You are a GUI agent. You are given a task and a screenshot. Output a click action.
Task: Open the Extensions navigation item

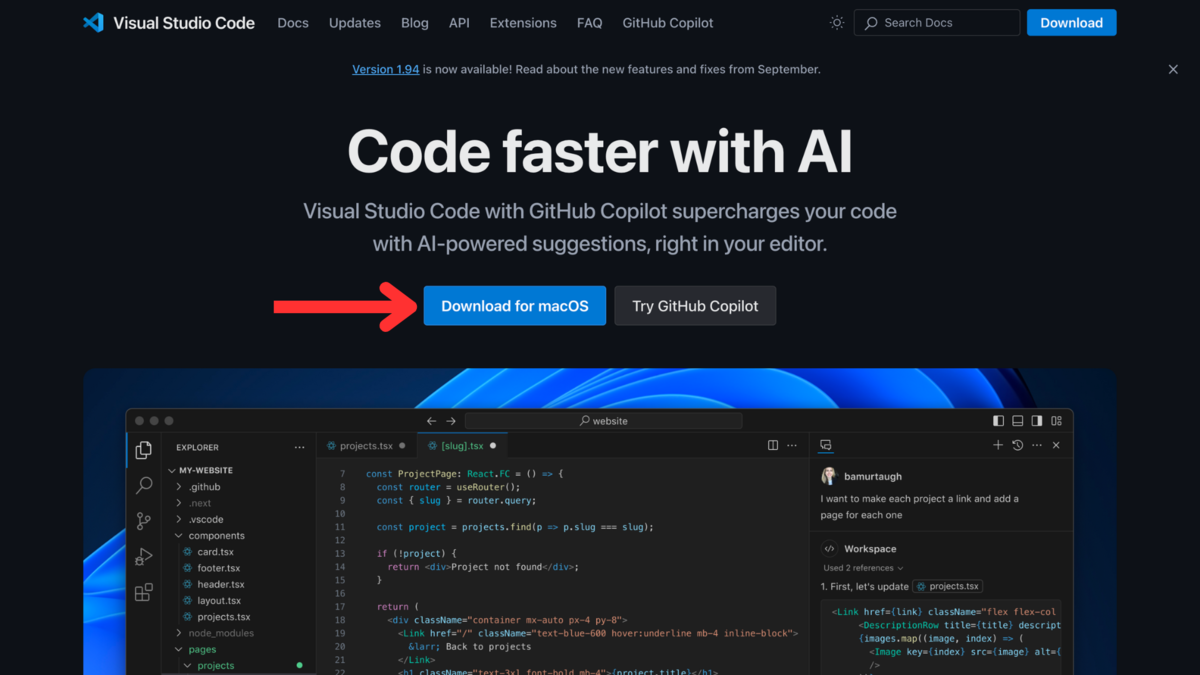coord(523,23)
